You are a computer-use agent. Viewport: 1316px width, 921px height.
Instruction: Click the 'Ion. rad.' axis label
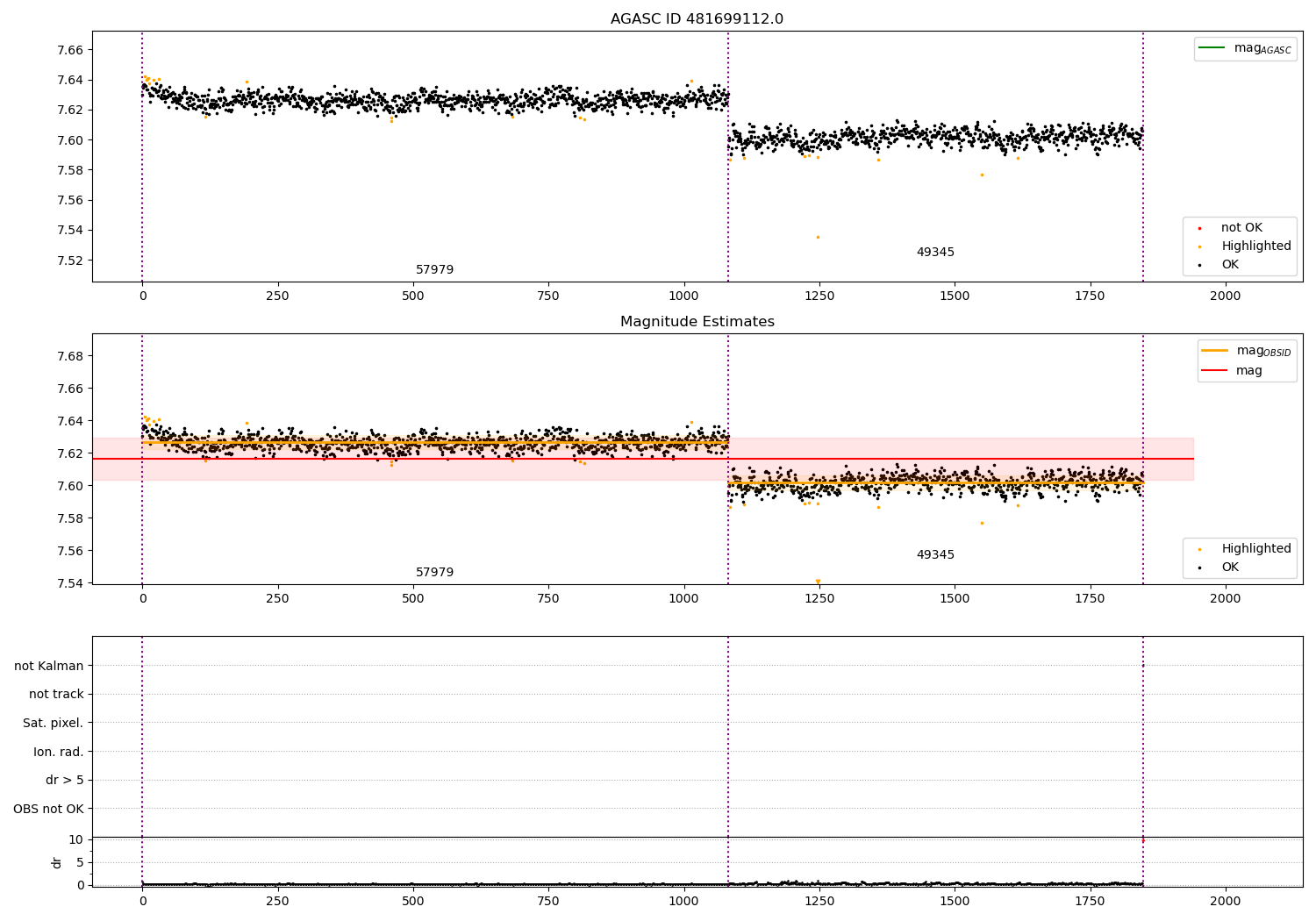pyautogui.click(x=59, y=752)
